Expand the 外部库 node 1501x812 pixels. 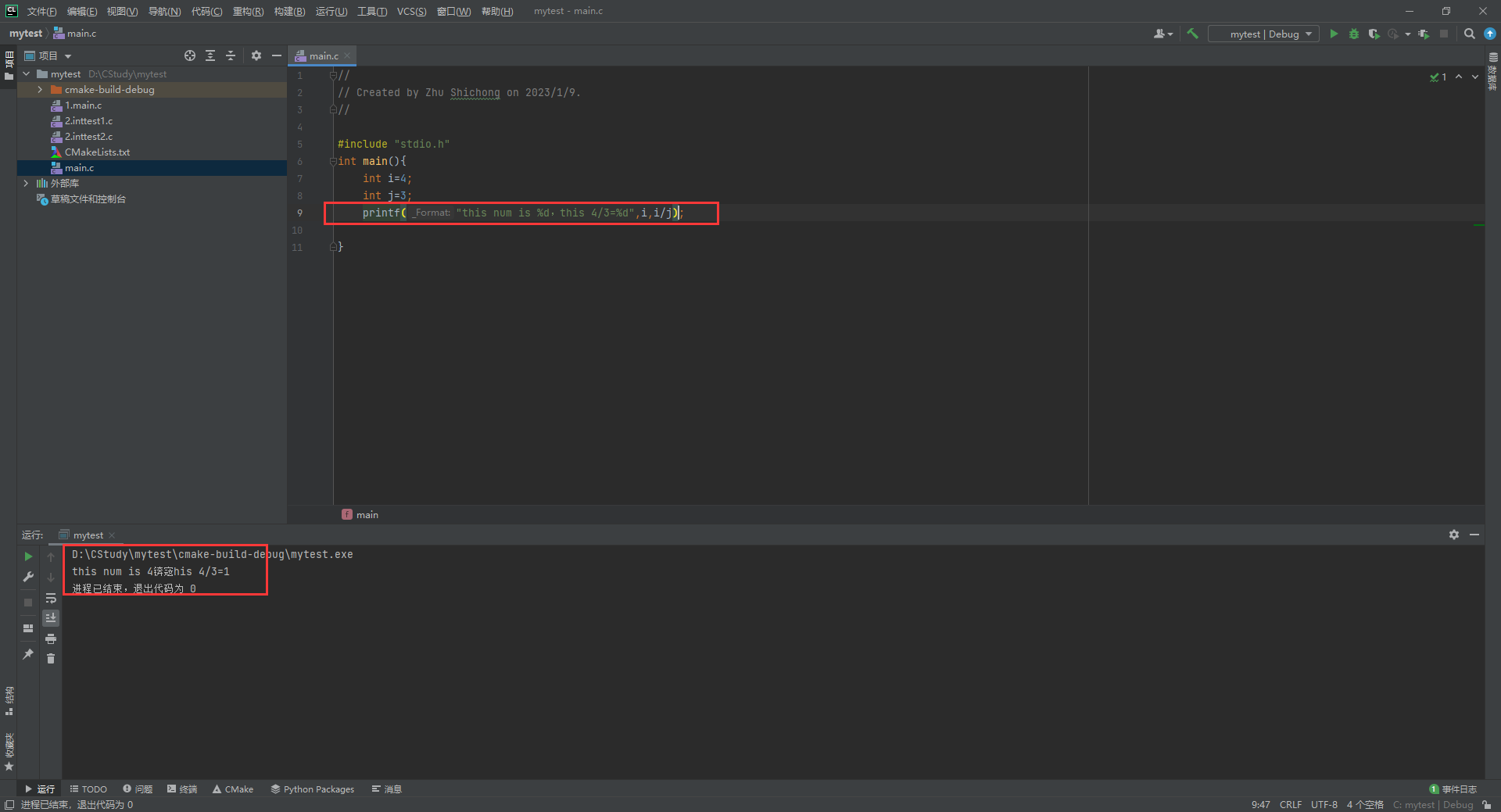[26, 184]
